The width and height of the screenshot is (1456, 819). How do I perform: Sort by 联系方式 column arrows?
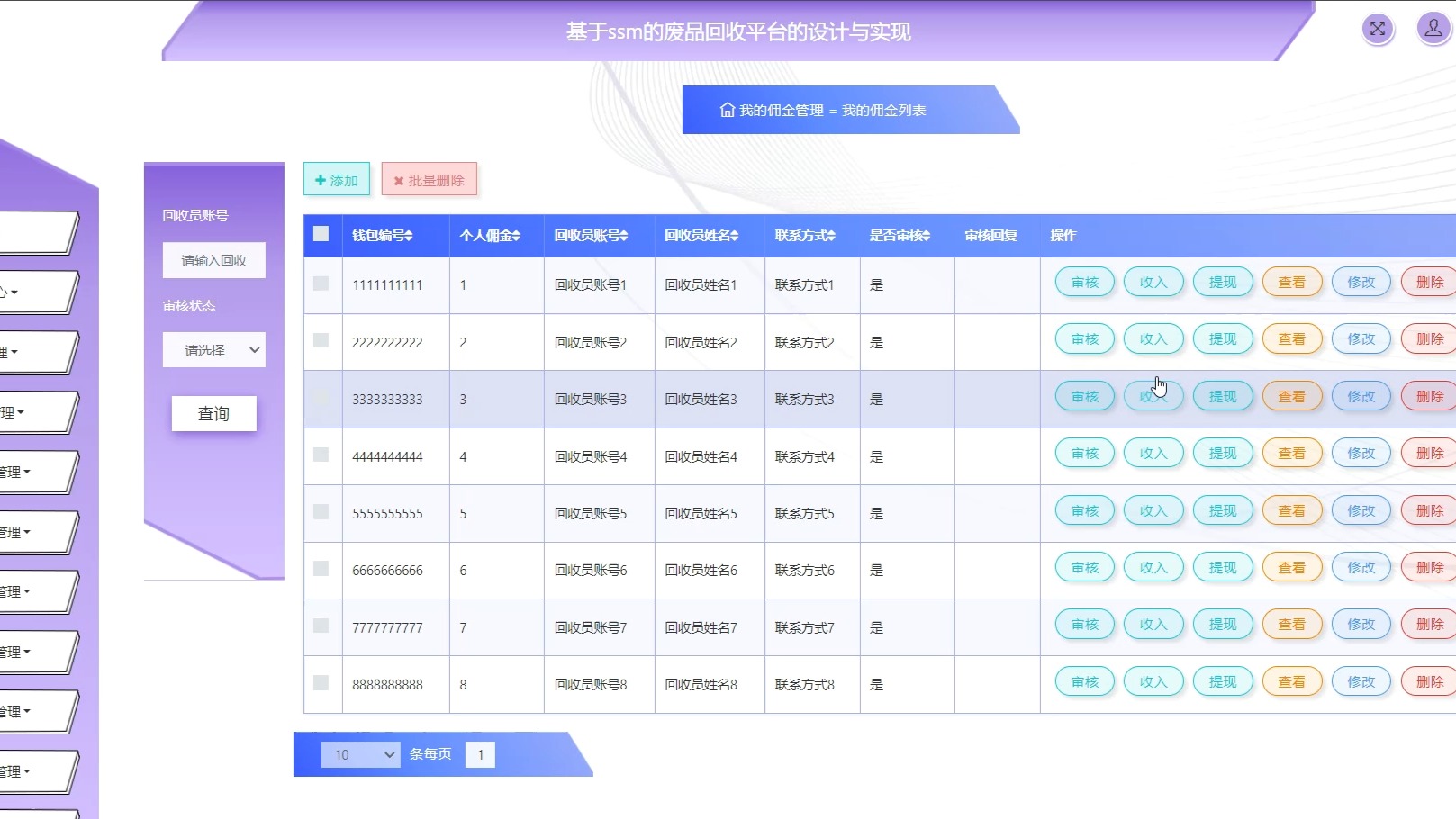(x=831, y=236)
